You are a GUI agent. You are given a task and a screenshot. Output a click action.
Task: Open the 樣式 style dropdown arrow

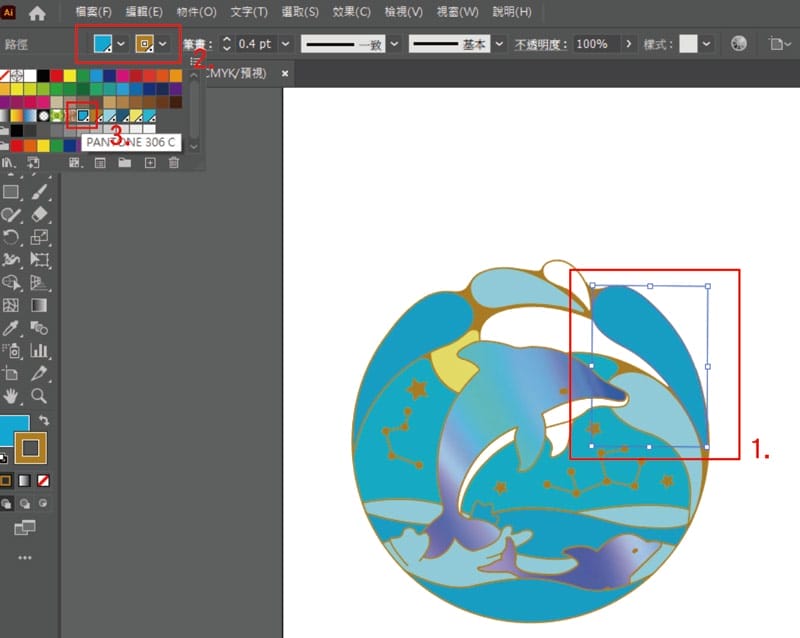[x=707, y=45]
